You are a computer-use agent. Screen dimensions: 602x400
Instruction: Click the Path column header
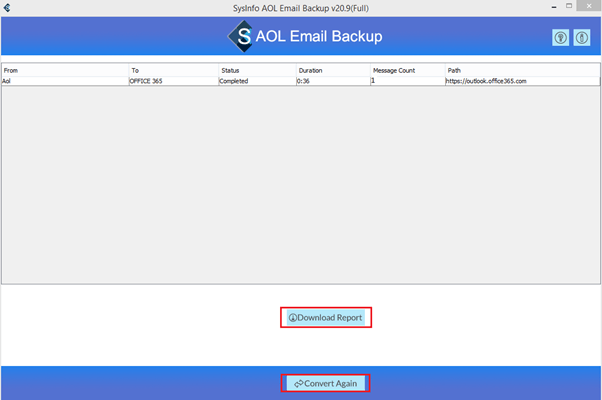tap(523, 70)
